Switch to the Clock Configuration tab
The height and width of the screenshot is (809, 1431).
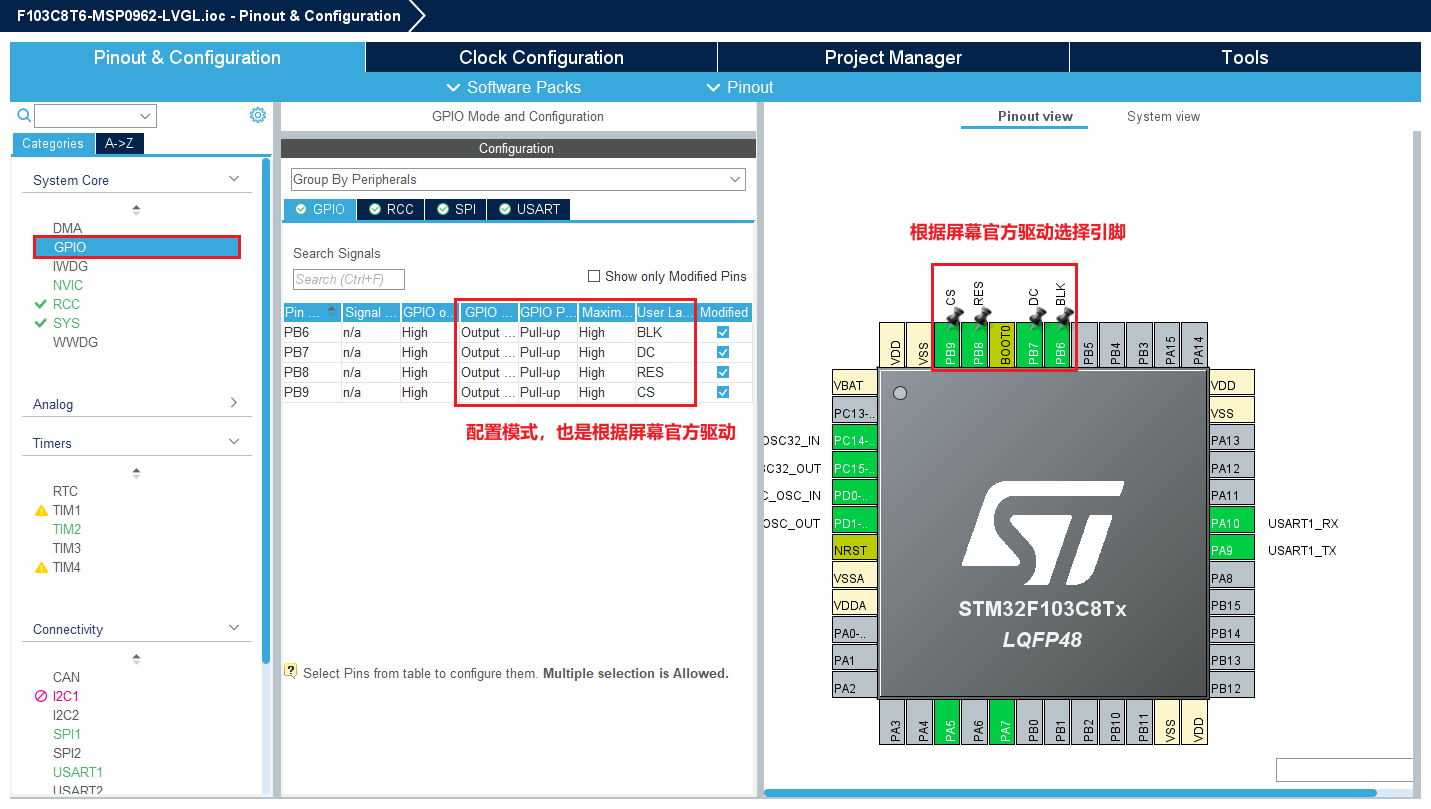[x=541, y=57]
